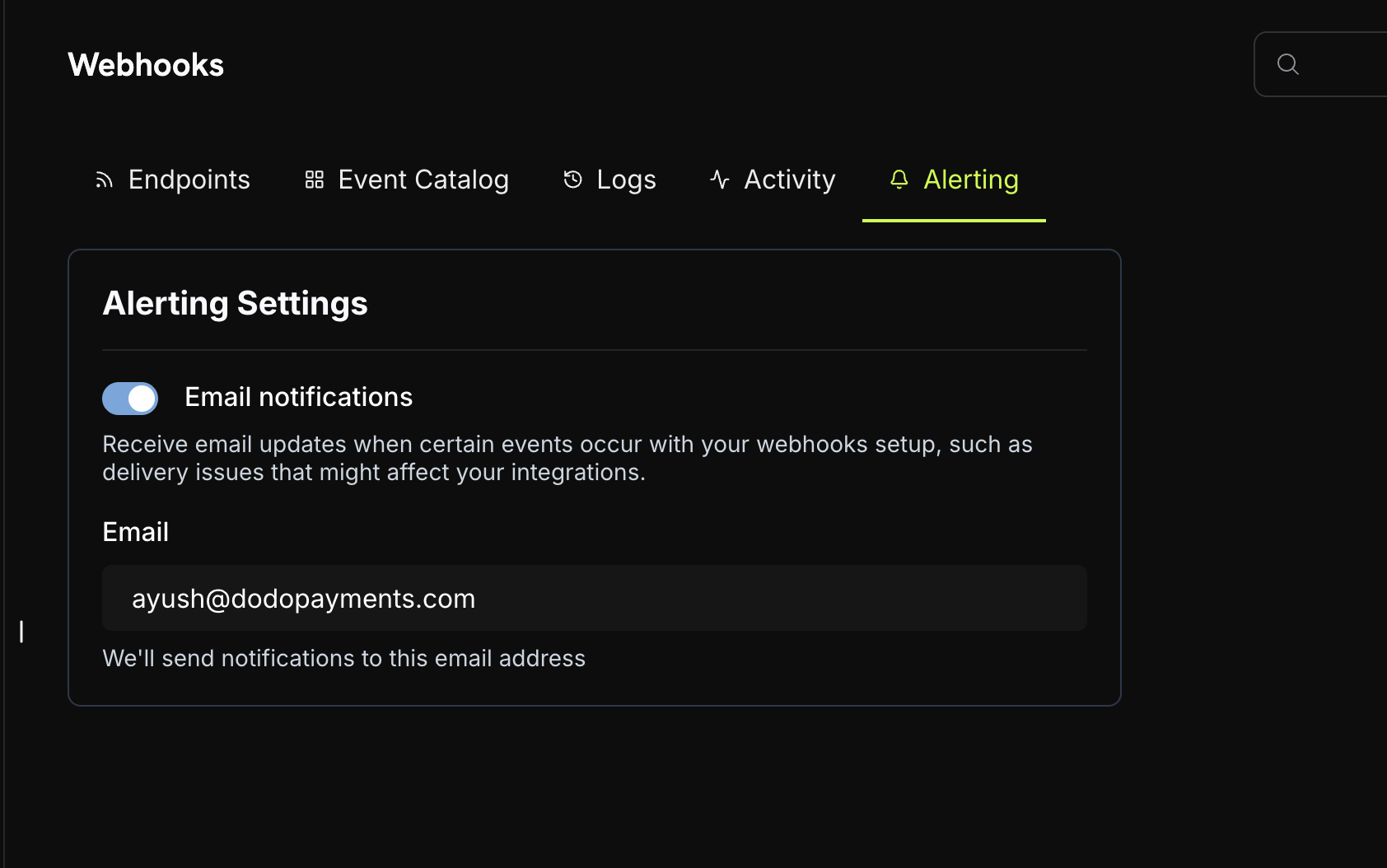
Task: Click the activity pulse icon
Action: 718,179
